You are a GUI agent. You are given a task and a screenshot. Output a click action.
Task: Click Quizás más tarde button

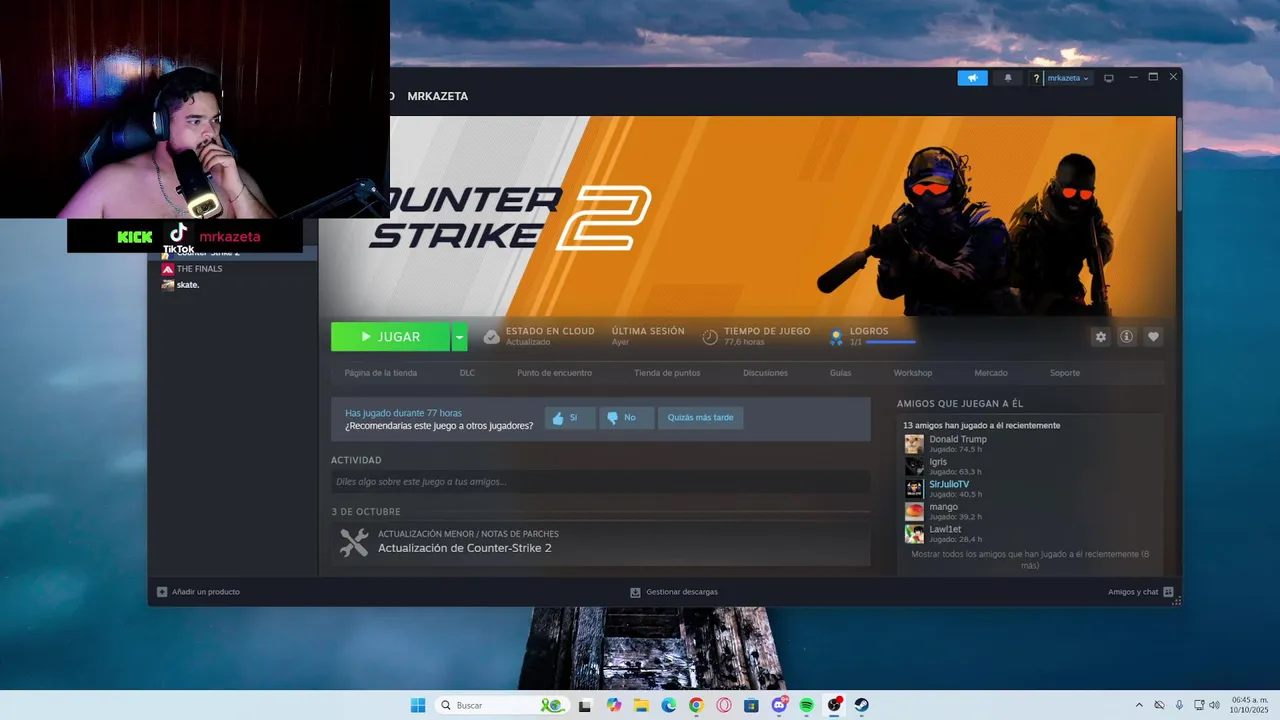(x=700, y=418)
